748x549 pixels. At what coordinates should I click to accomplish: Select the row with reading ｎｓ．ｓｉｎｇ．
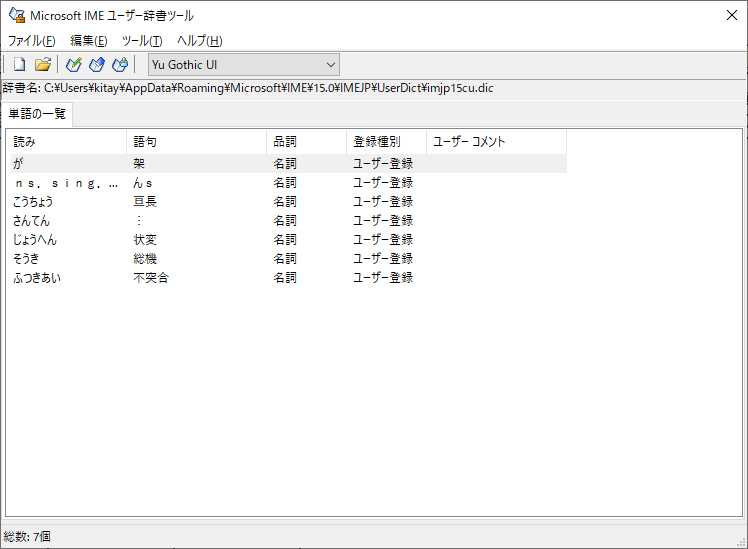(x=289, y=183)
